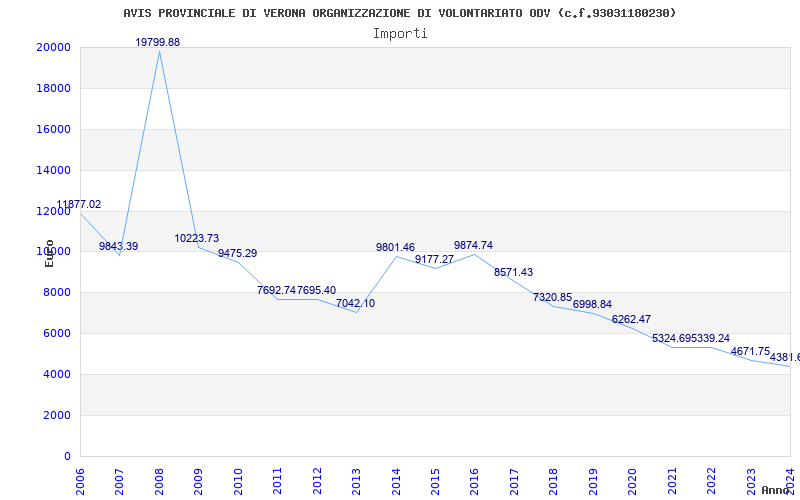The width and height of the screenshot is (800, 500).
Task: Select the 2010 year label
Action: [238, 481]
